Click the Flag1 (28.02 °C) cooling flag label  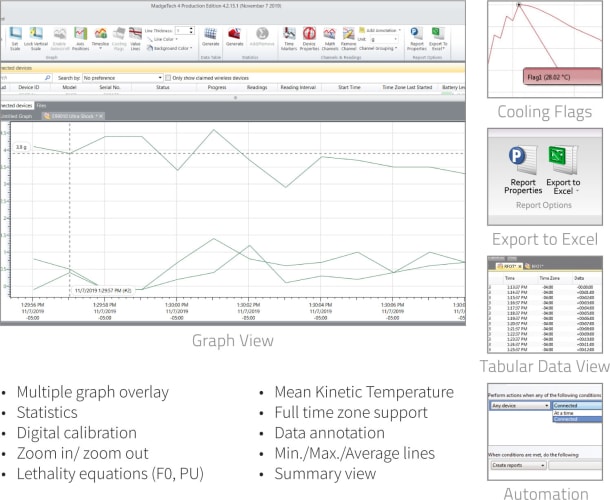click(x=562, y=76)
